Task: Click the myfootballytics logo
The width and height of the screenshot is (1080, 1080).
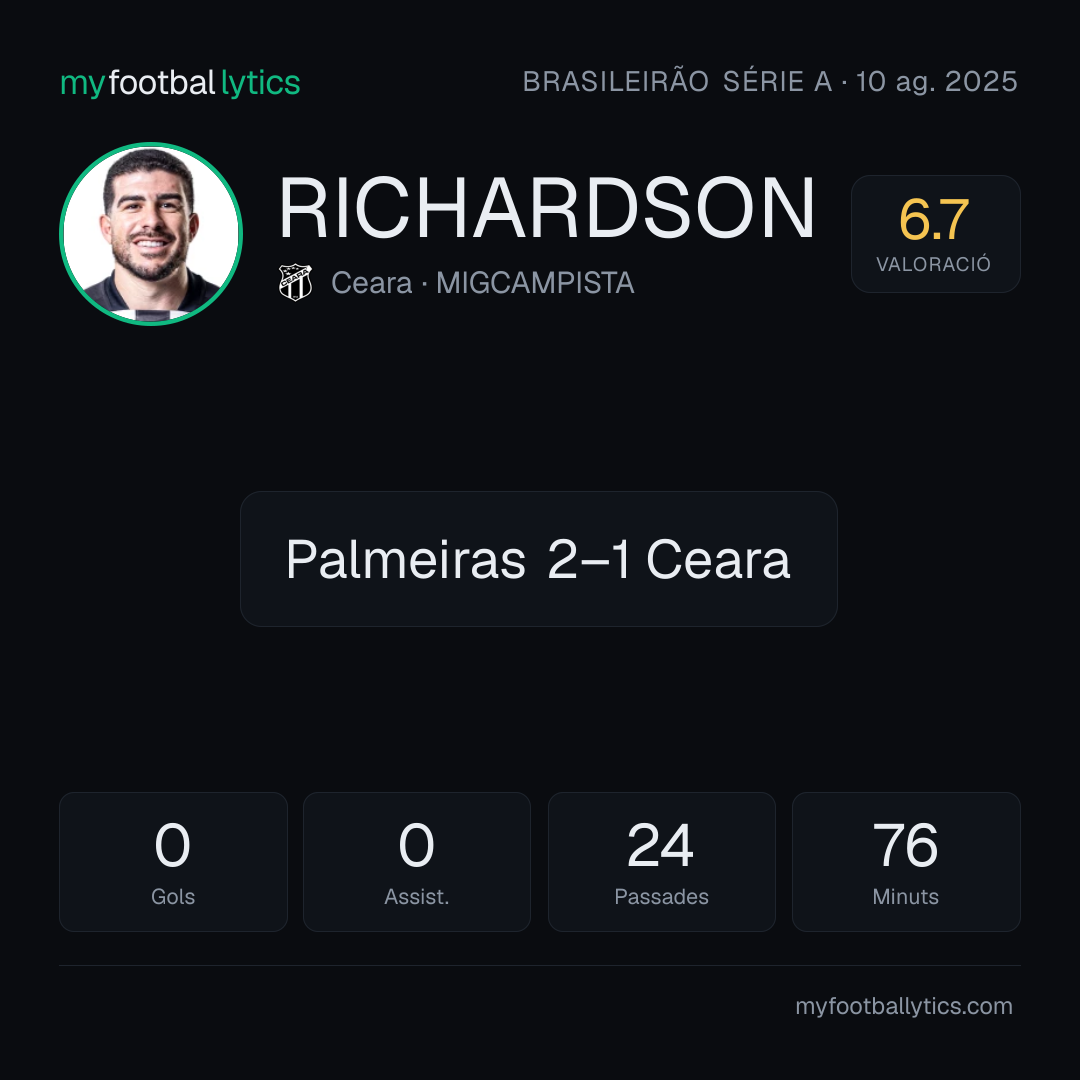Action: click(180, 83)
